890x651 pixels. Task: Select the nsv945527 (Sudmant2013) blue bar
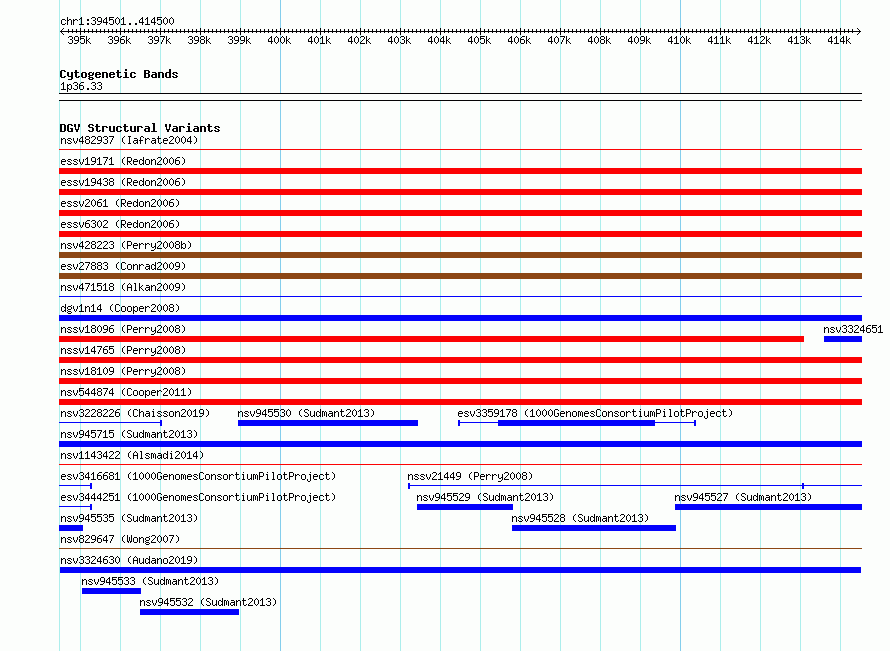pos(768,507)
